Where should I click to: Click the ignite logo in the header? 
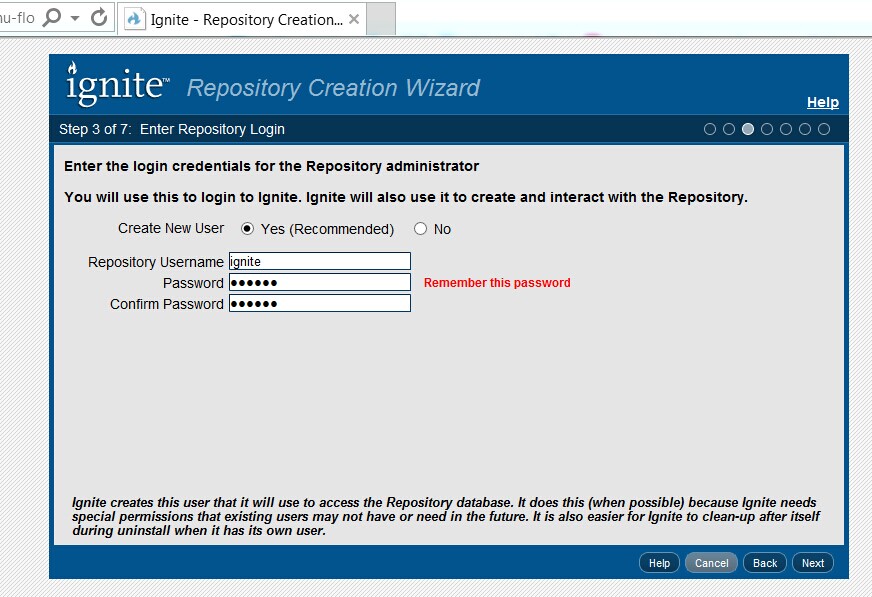click(116, 84)
